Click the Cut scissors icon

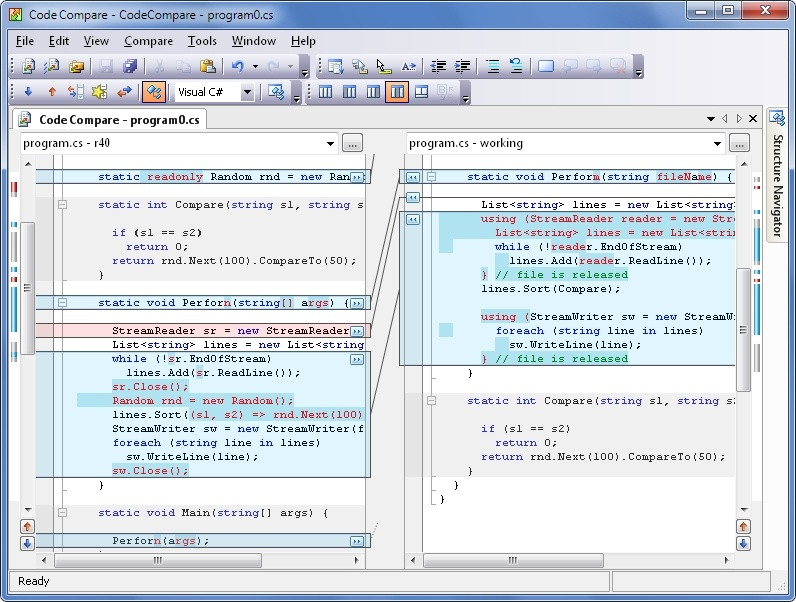[159, 66]
